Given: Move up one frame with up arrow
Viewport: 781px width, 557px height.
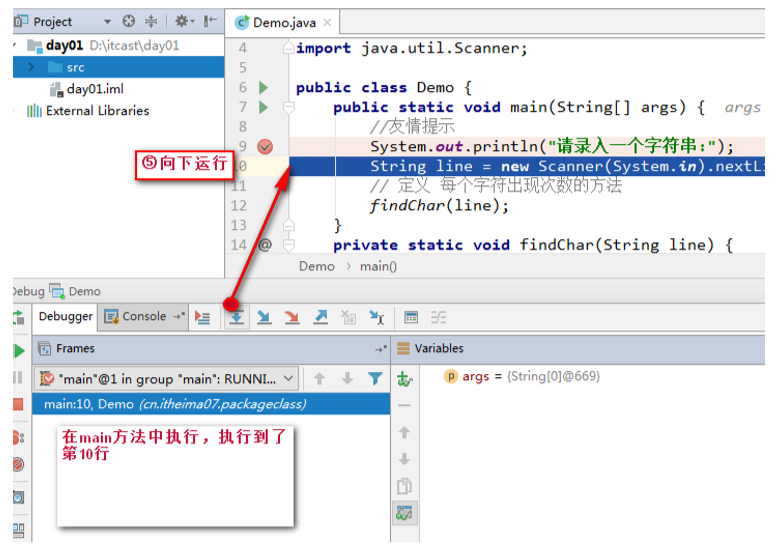Looking at the screenshot, I should click(319, 379).
